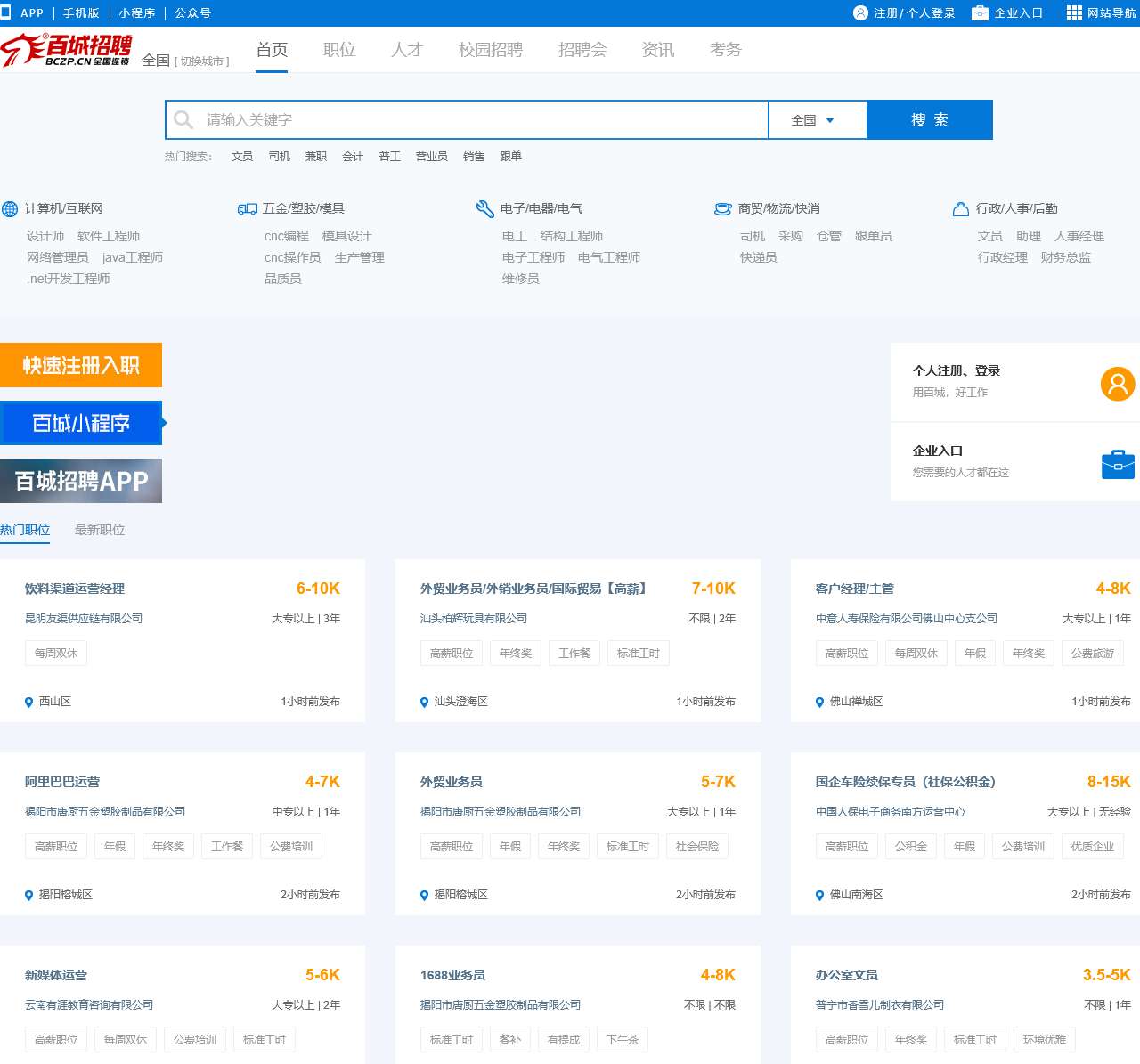Click the 行政/人事/后勤 category icon
Screen dimensions: 1140x1064
point(961,209)
